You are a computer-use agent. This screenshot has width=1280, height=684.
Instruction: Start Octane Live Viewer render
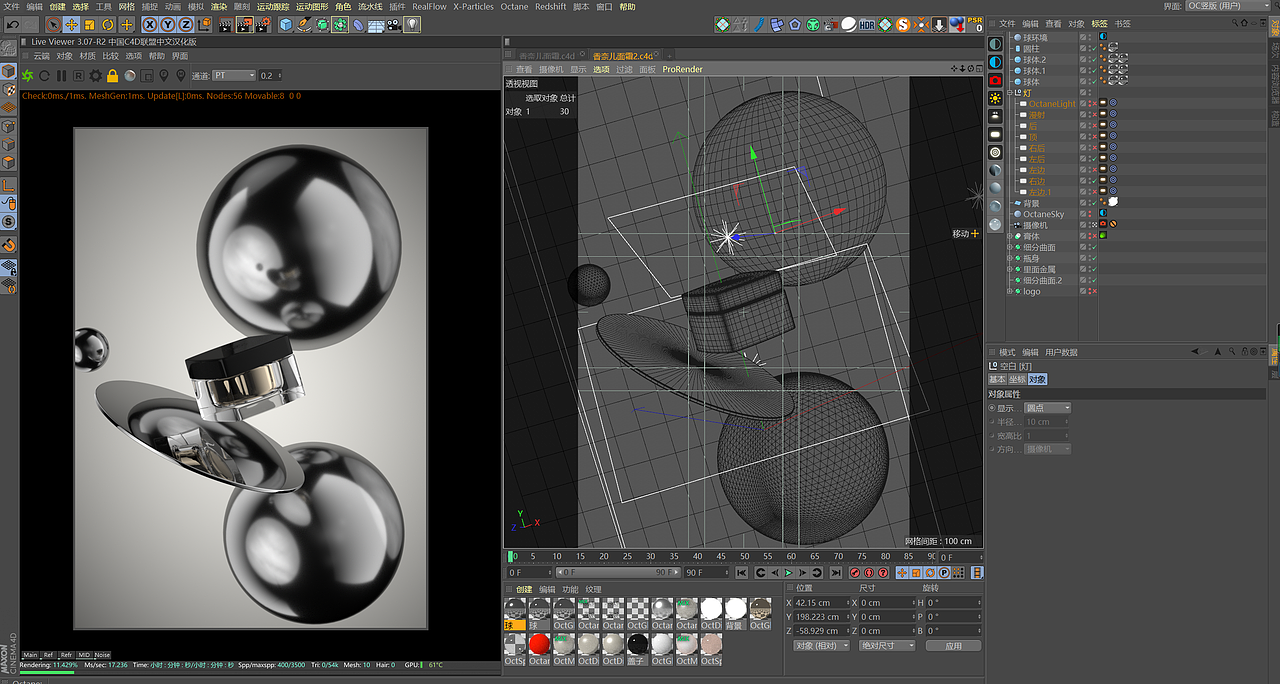(x=27, y=75)
